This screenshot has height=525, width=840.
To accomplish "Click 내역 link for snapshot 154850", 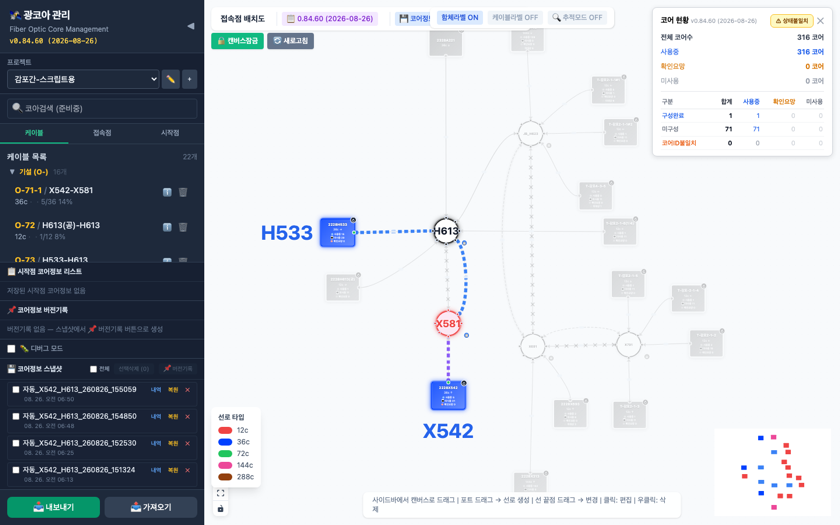I will pos(156,417).
